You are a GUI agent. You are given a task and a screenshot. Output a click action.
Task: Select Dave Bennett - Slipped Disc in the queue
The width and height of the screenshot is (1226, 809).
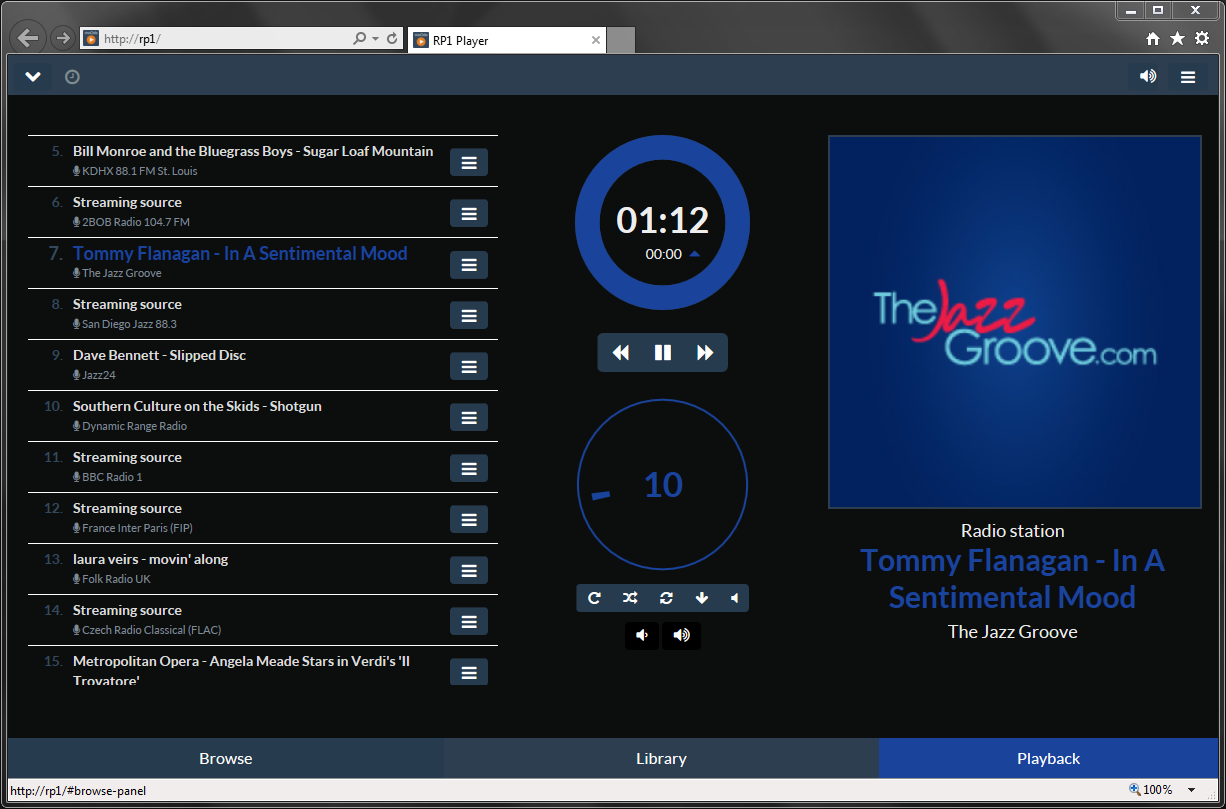[159, 355]
